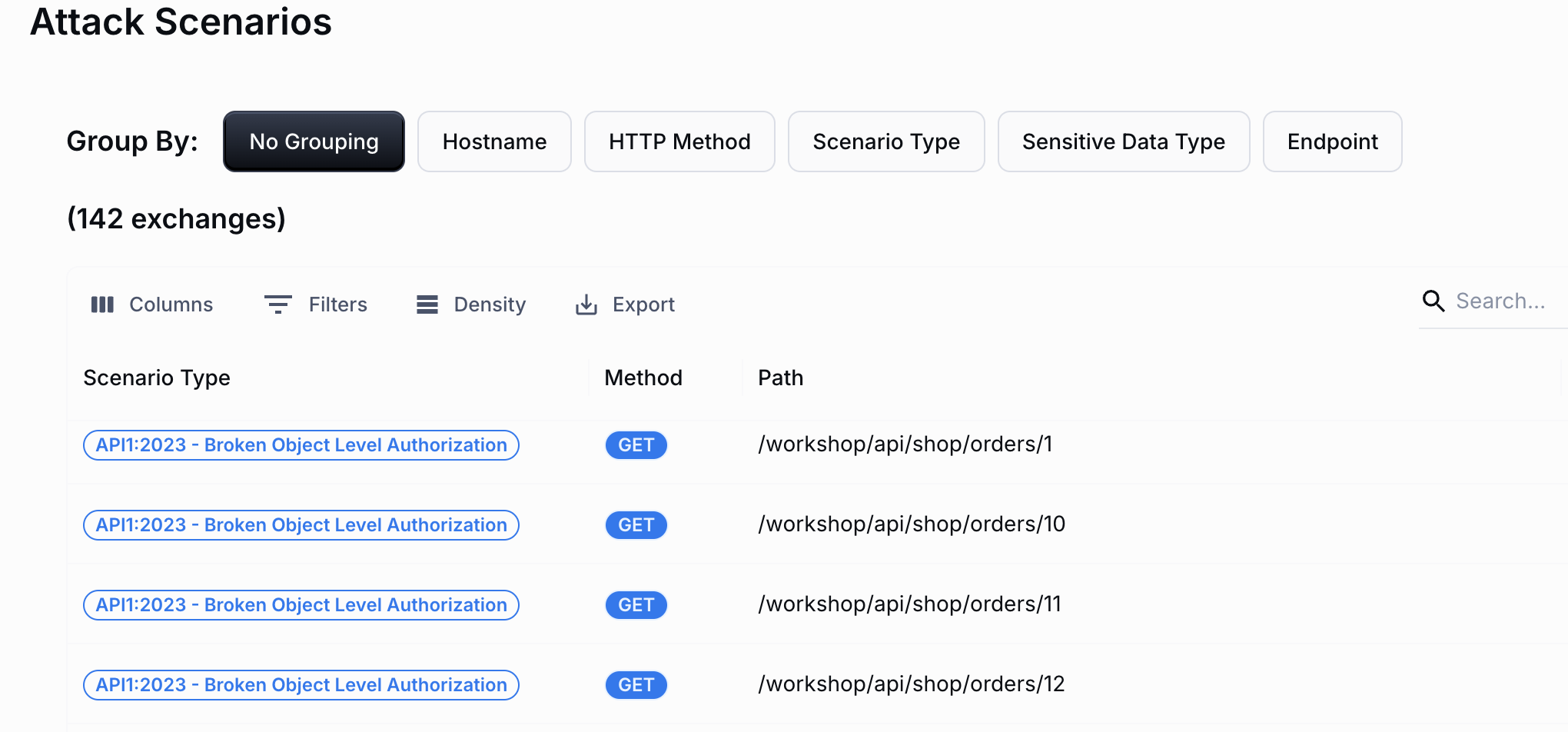Switch grouping to Scenario Type
Viewport: 1568px width, 732px height.
(x=885, y=141)
